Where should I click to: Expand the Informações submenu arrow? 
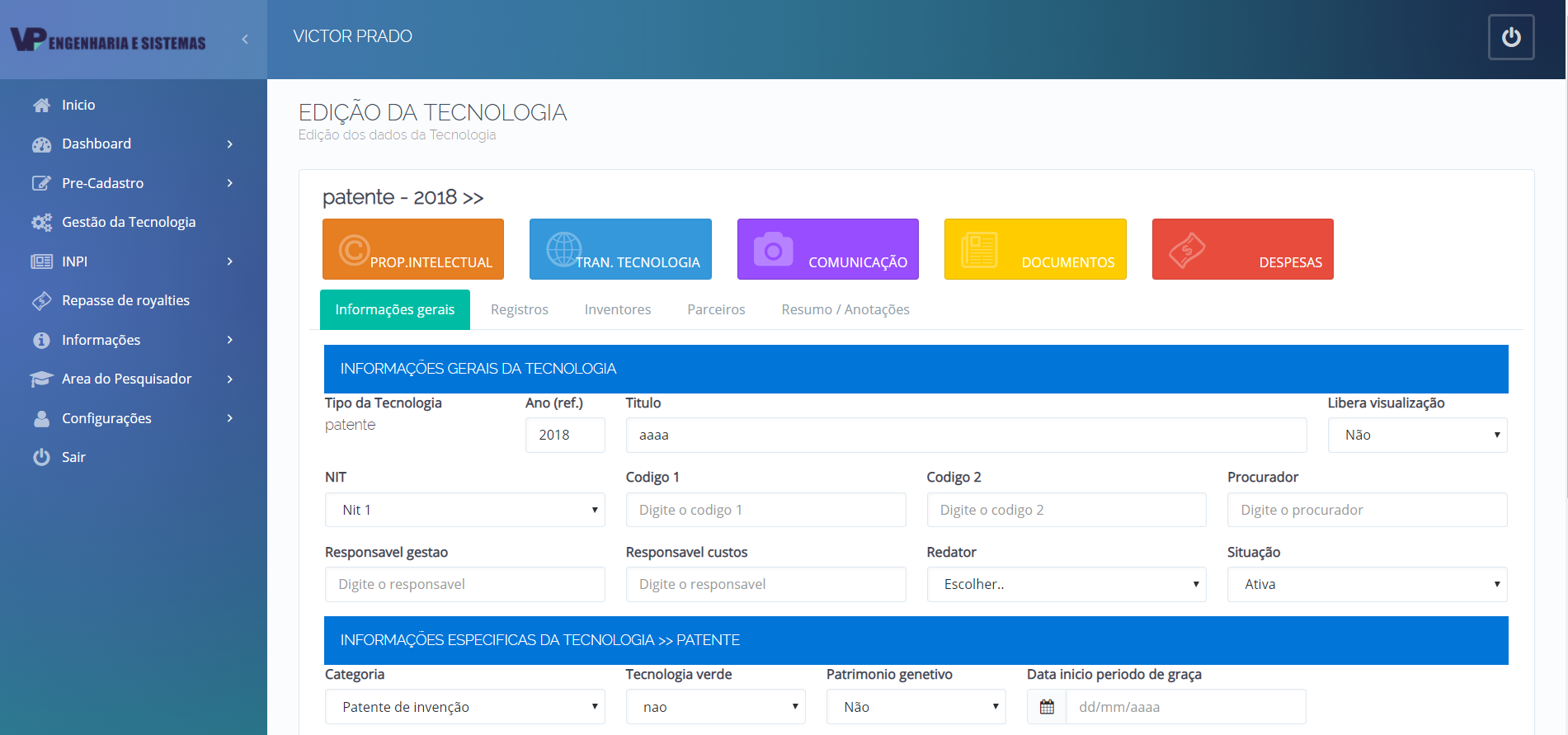[x=230, y=340]
